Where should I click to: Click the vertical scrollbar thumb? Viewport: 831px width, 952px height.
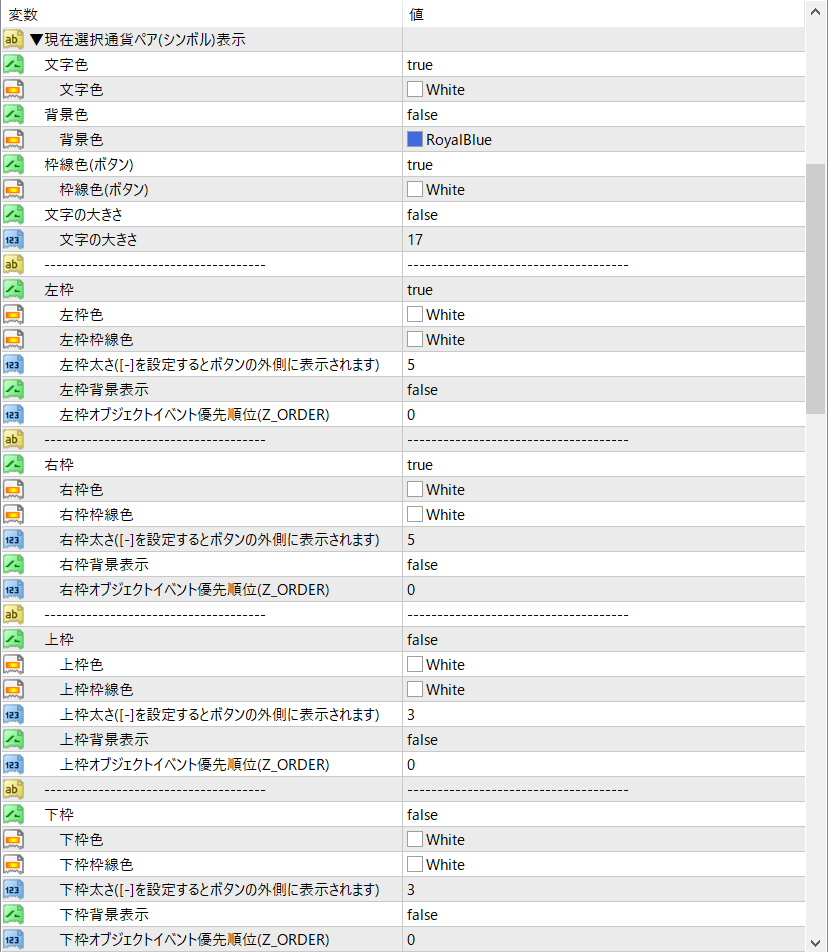tap(815, 288)
